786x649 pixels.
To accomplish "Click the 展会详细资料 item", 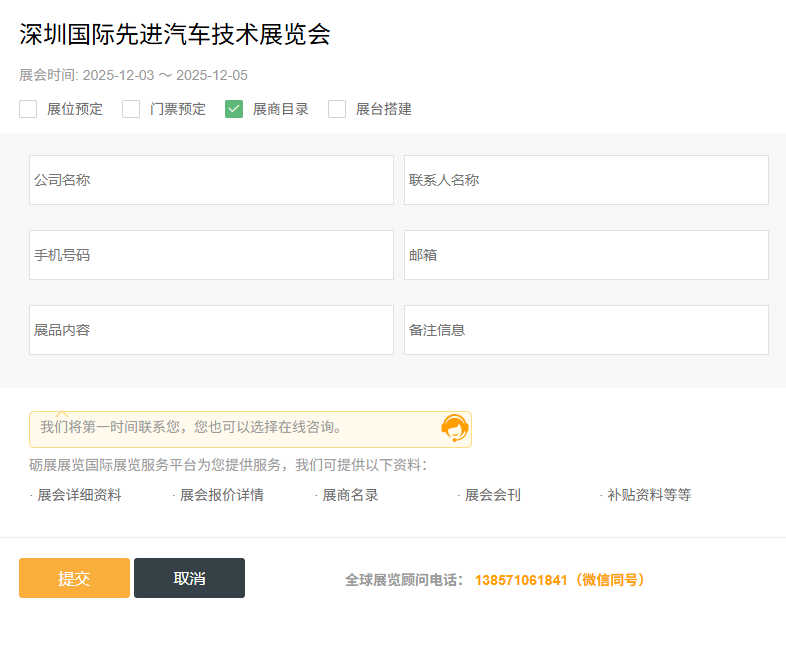I will [x=79, y=495].
